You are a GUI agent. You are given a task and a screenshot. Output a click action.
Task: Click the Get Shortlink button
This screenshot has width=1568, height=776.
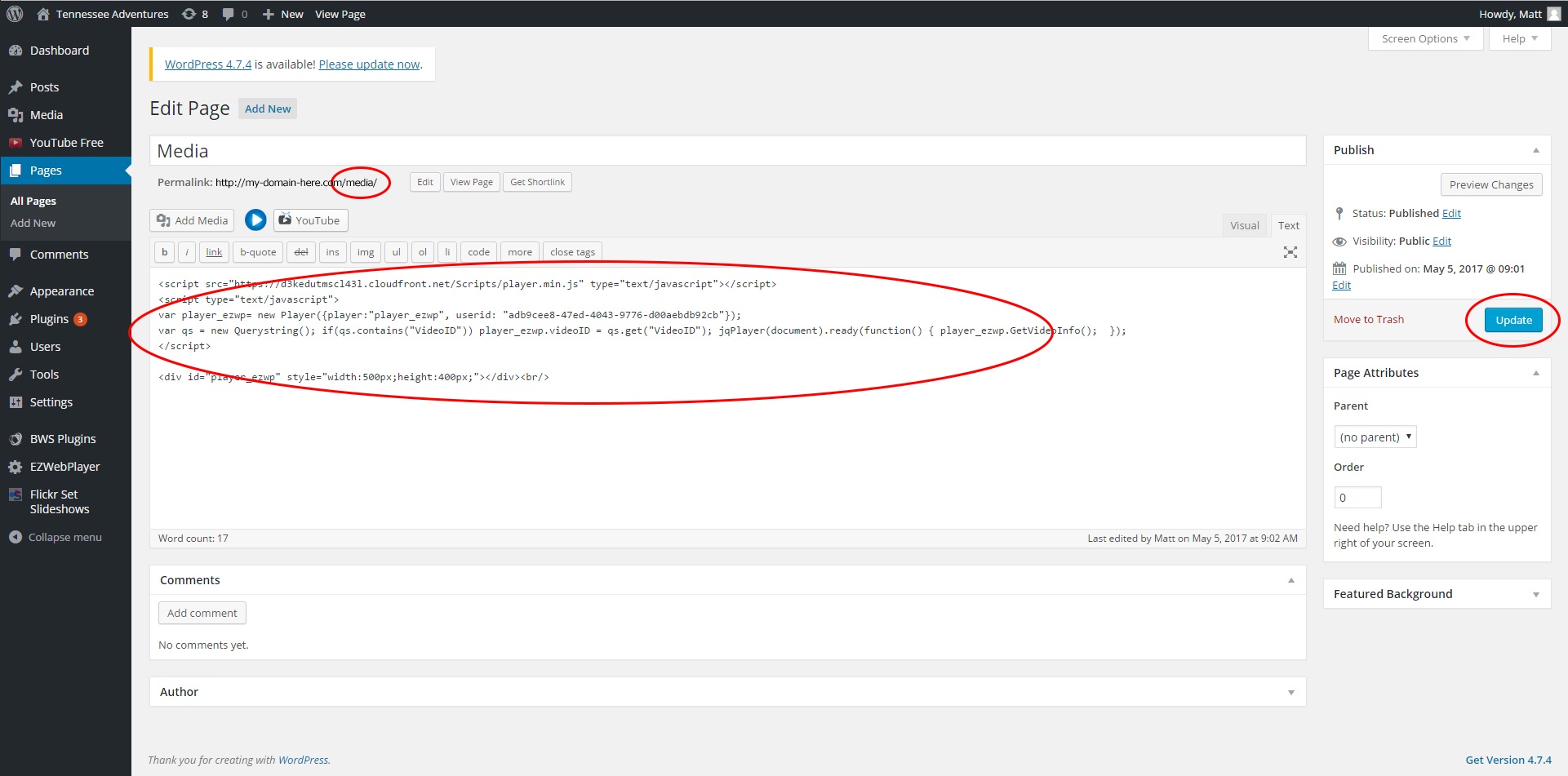(x=537, y=182)
